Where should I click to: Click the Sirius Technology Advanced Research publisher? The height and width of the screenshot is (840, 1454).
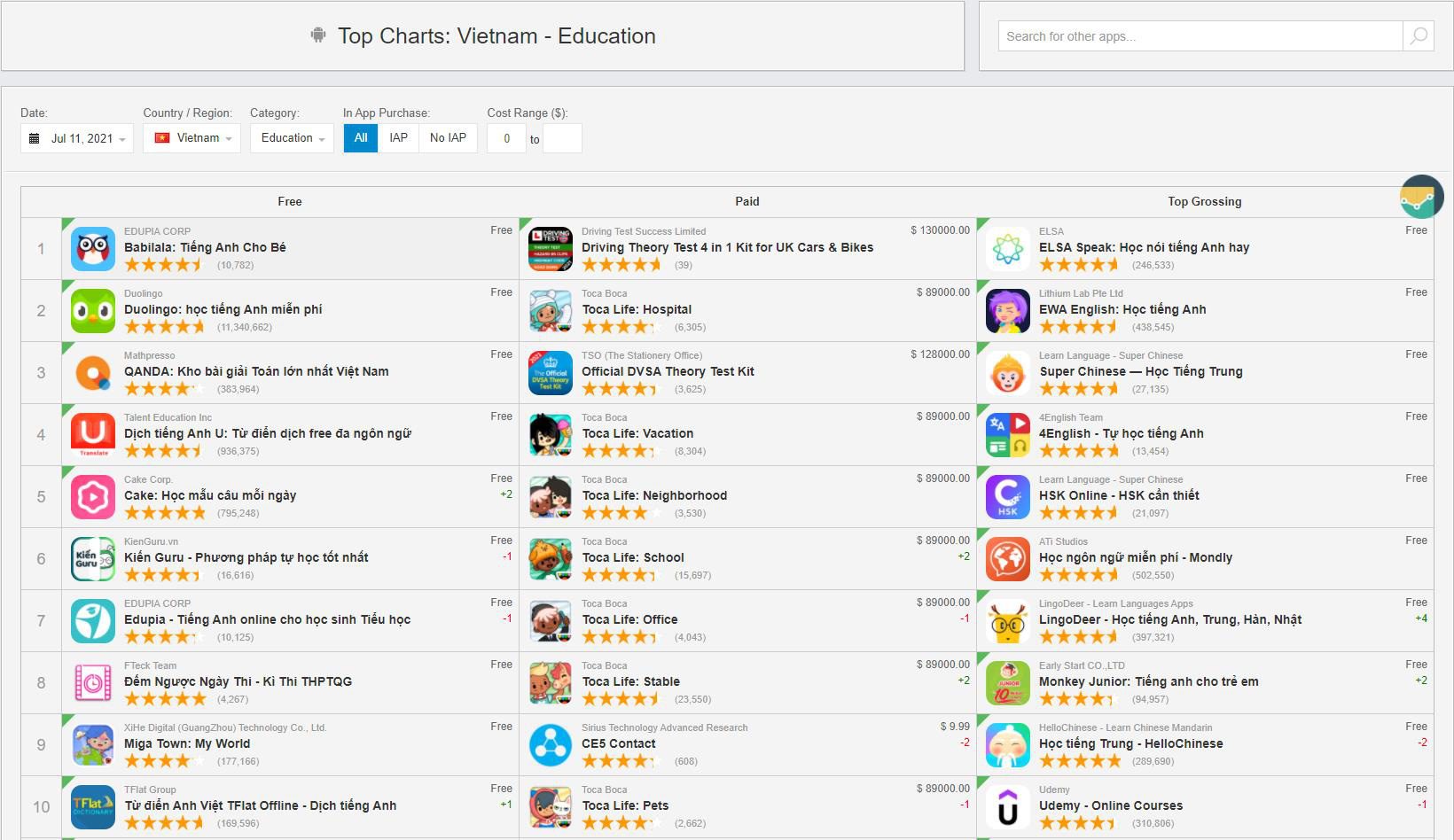pos(665,727)
